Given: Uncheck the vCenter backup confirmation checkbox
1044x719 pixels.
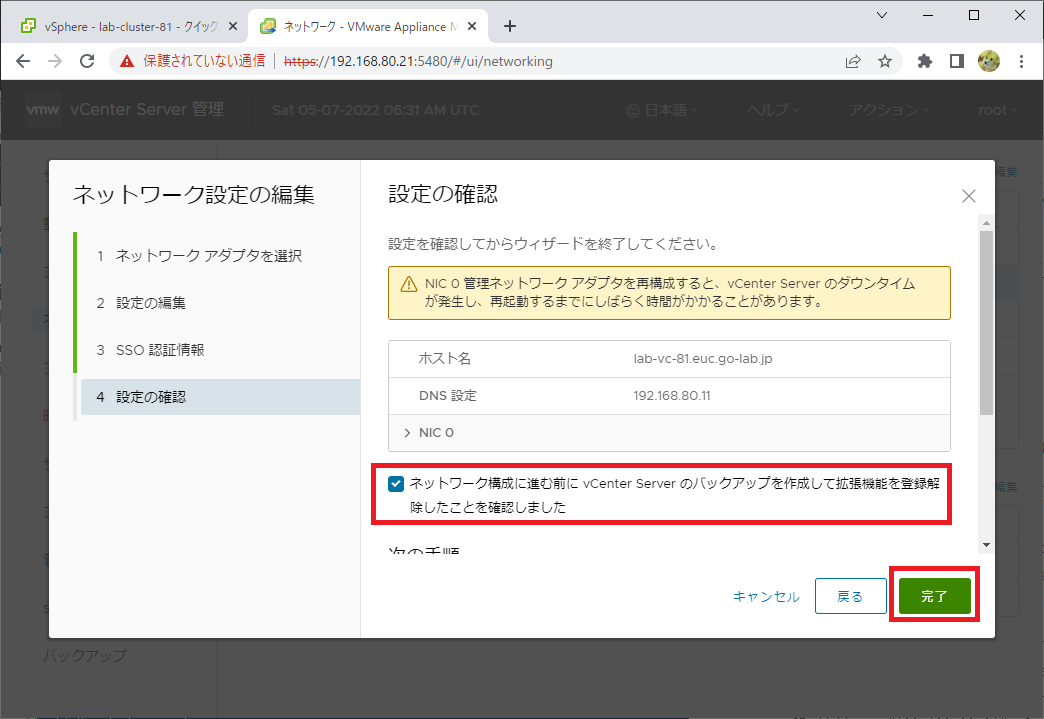Looking at the screenshot, I should tap(395, 484).
